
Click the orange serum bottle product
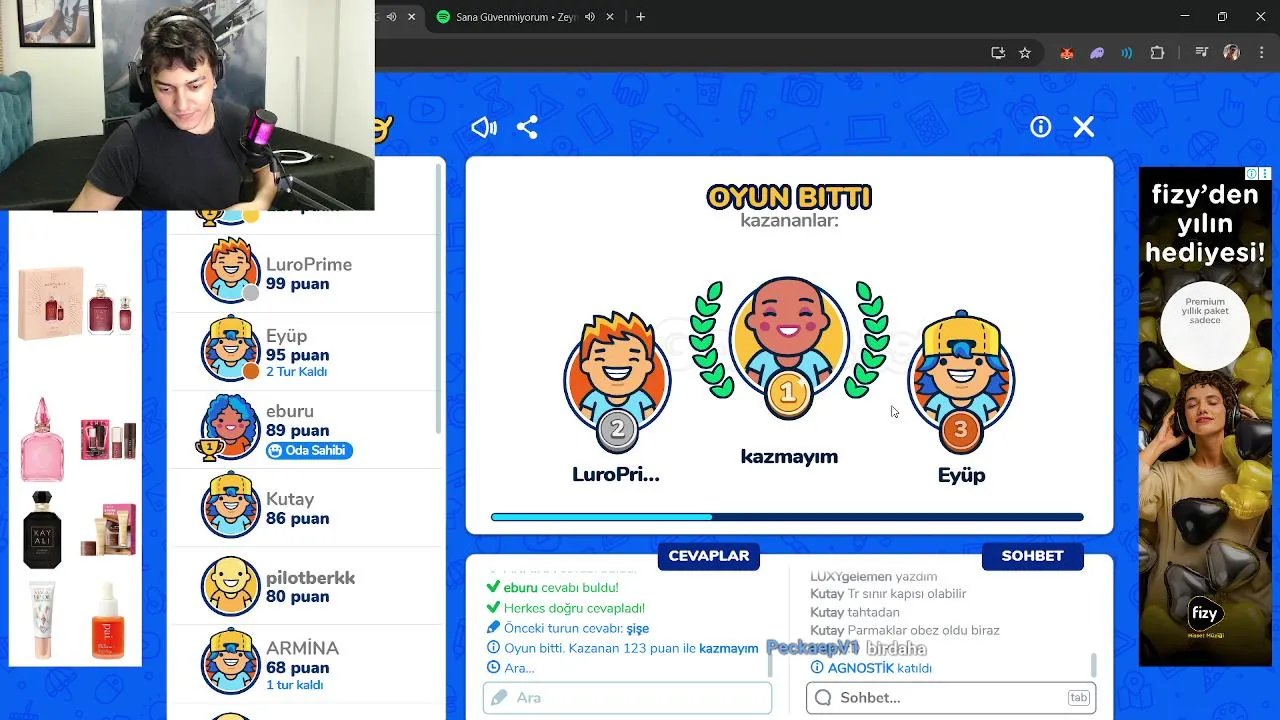tap(108, 621)
